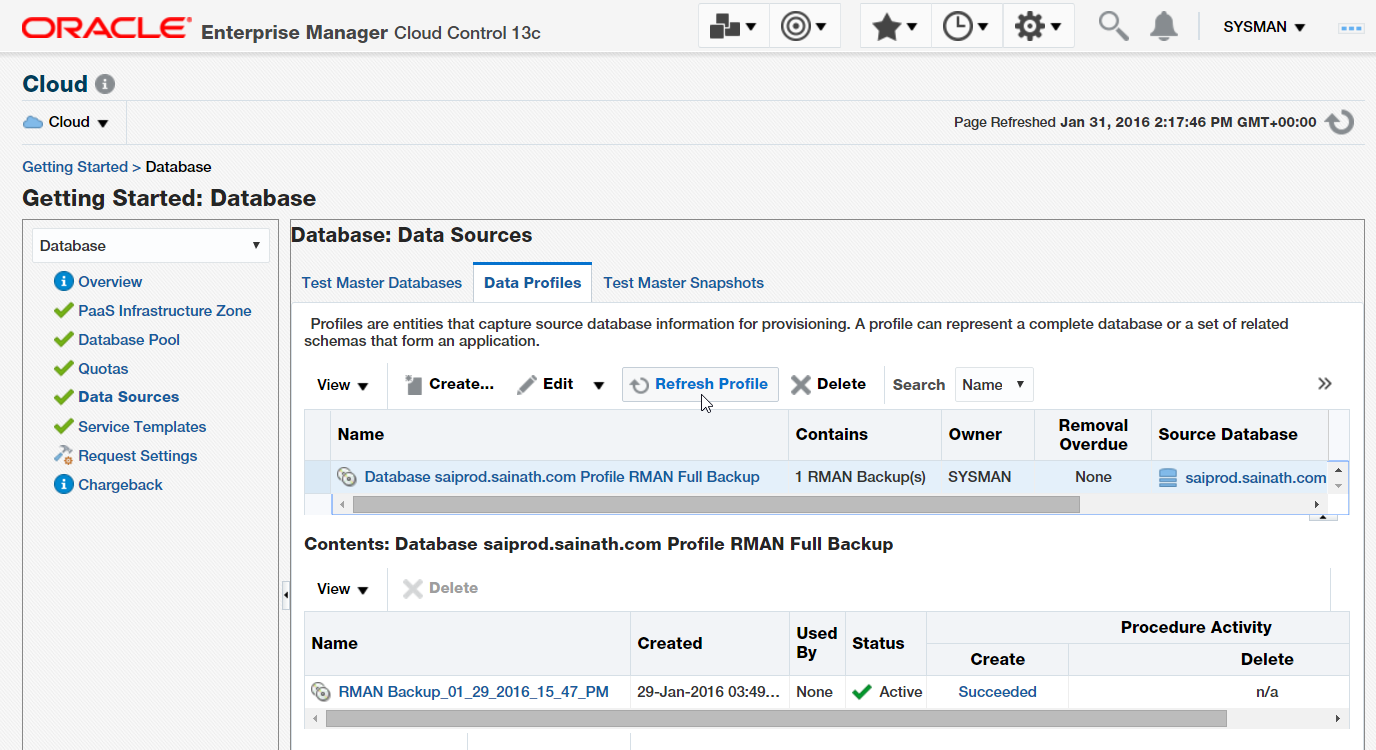Viewport: 1376px width, 750px height.
Task: Open the Favorites star menu
Action: pyautogui.click(x=895, y=27)
